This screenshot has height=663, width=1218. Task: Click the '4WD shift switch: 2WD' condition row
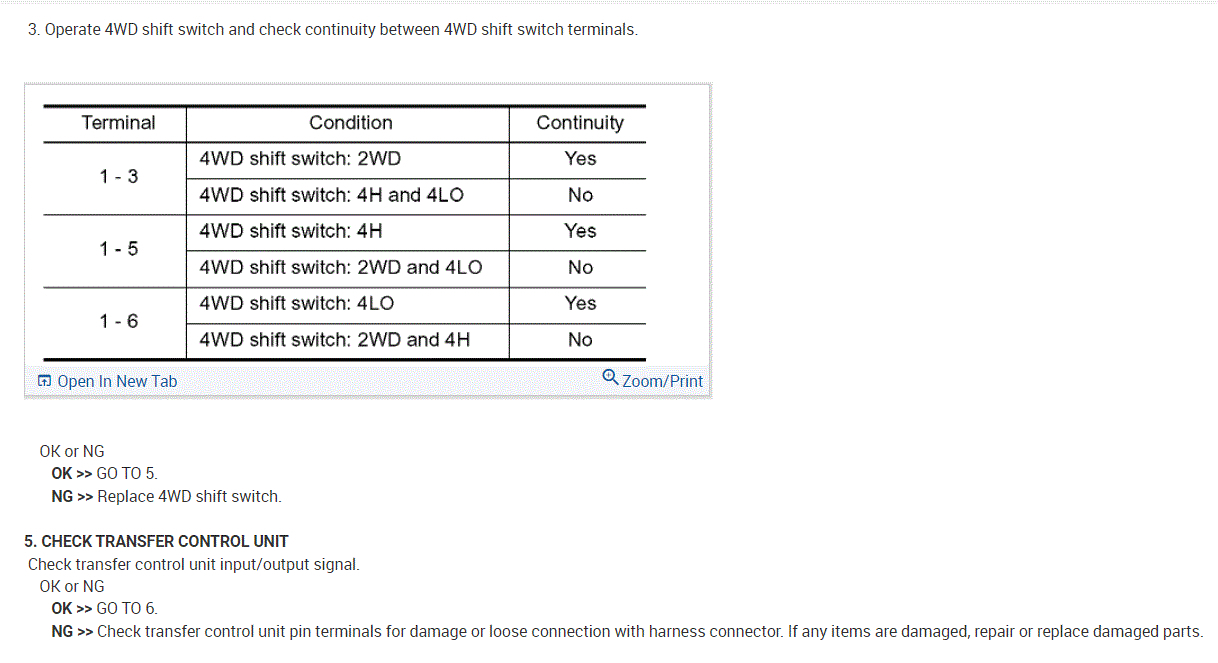(300, 159)
